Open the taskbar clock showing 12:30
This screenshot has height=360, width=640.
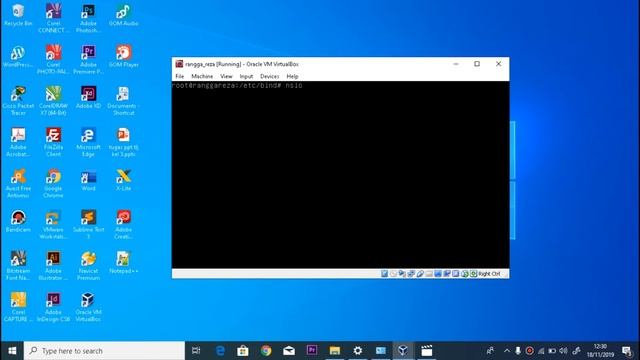pyautogui.click(x=600, y=351)
